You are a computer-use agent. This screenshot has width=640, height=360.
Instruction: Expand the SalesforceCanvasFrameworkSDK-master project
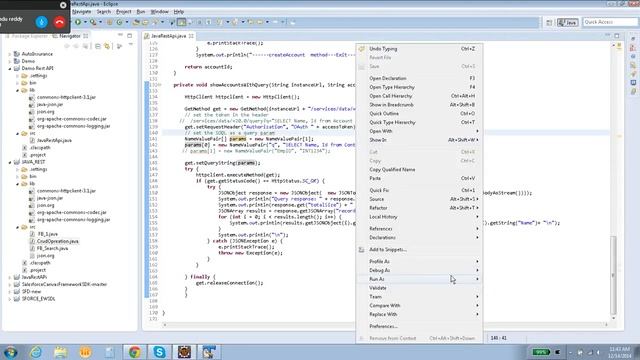pyautogui.click(x=9, y=284)
